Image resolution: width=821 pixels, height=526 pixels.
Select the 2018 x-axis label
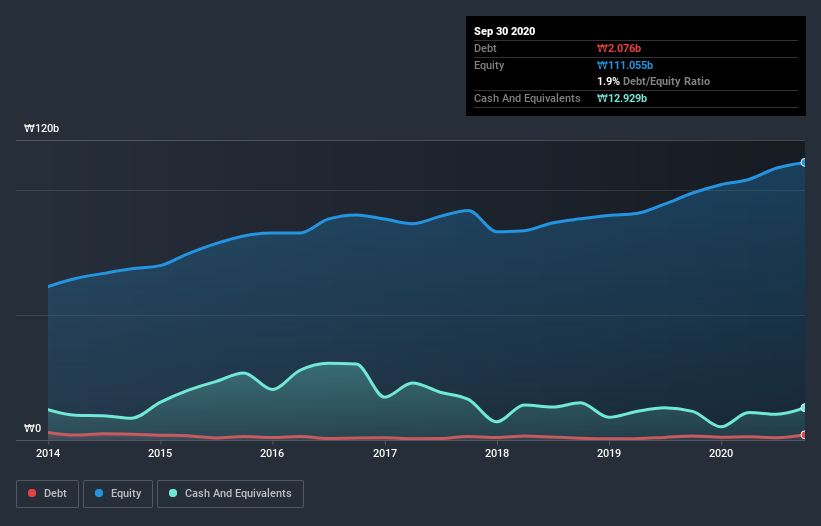[497, 453]
